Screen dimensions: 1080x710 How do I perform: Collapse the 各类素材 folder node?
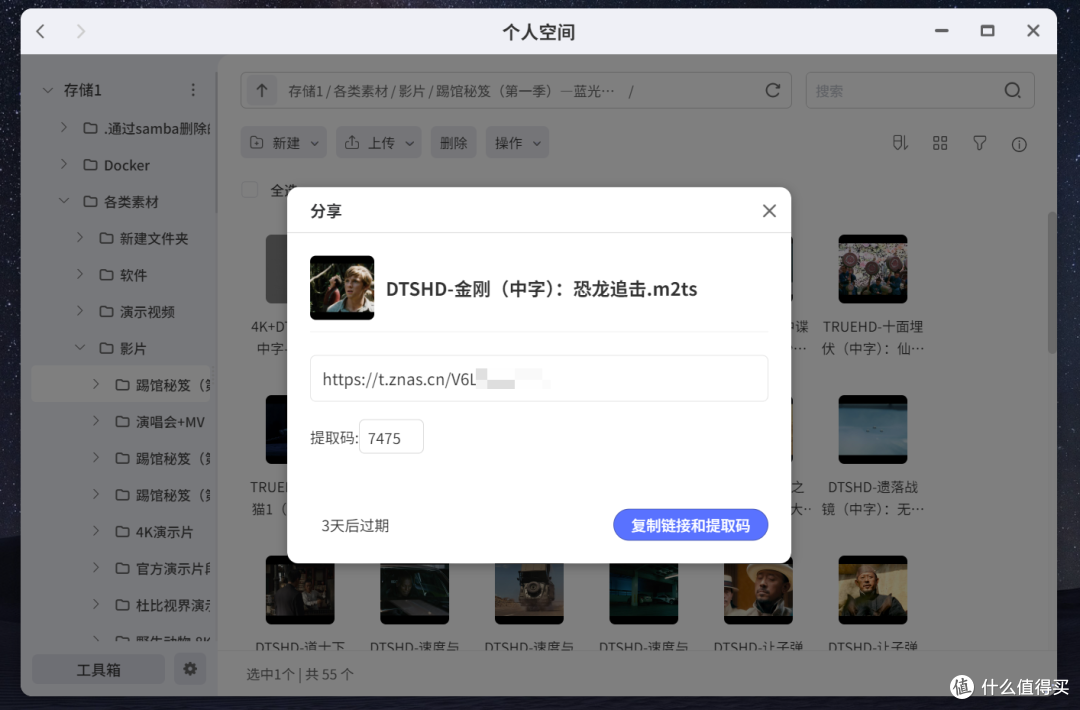click(64, 201)
